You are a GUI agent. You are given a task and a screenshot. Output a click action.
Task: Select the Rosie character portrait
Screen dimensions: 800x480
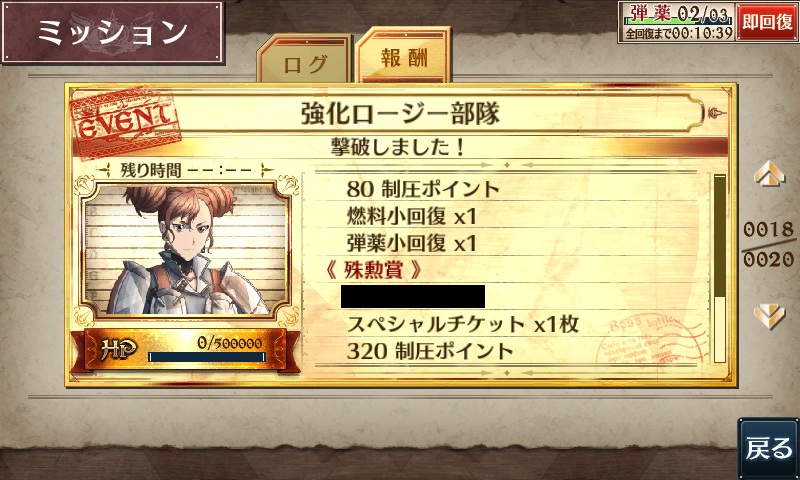point(186,250)
